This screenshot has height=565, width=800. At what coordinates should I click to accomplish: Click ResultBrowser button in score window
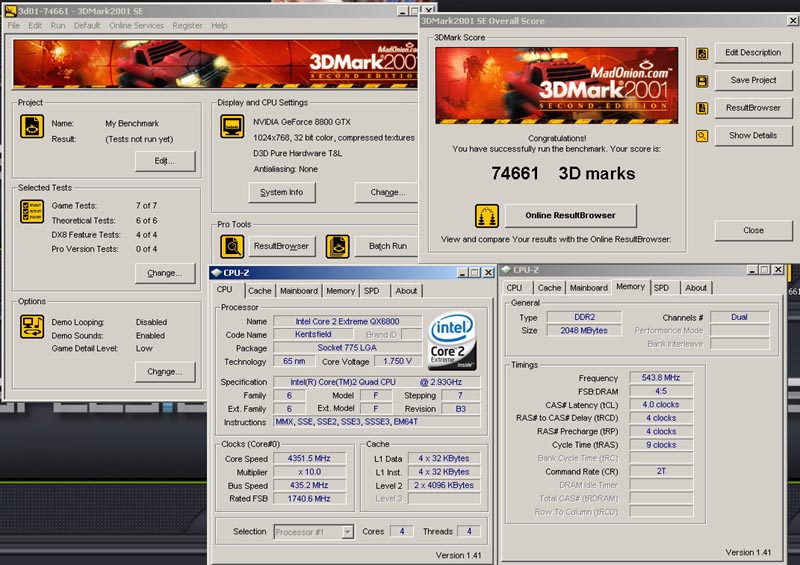coord(753,108)
